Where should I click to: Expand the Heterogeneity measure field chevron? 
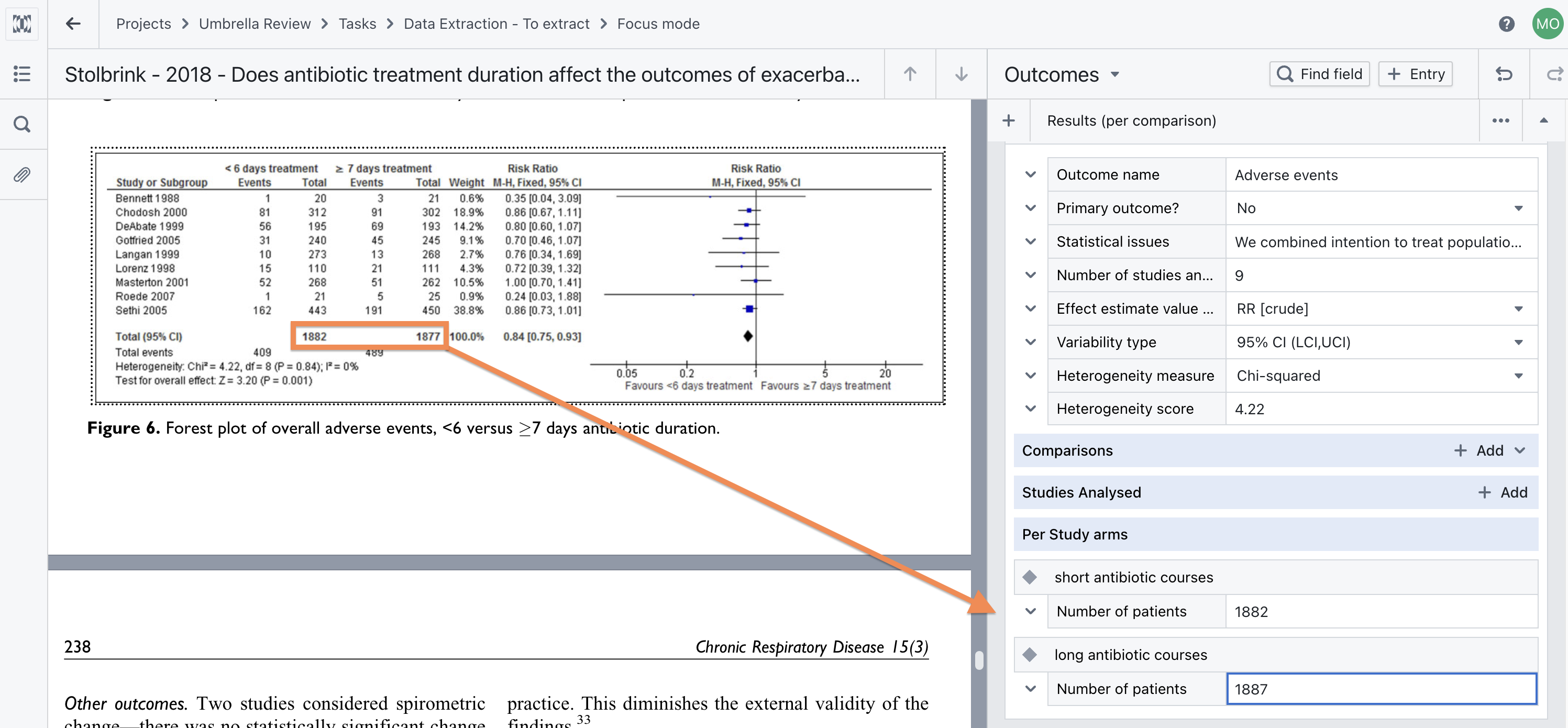pyautogui.click(x=1030, y=376)
